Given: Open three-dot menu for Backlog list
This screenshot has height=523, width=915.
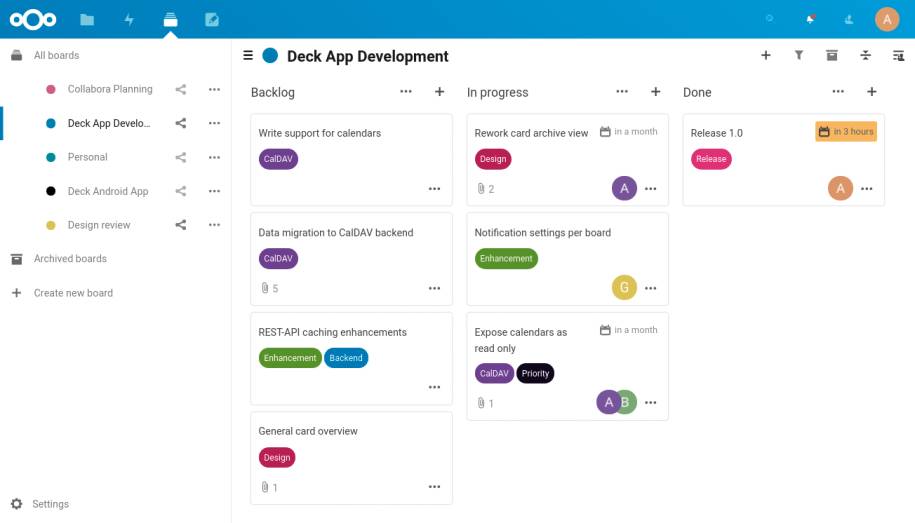Looking at the screenshot, I should click(x=406, y=92).
